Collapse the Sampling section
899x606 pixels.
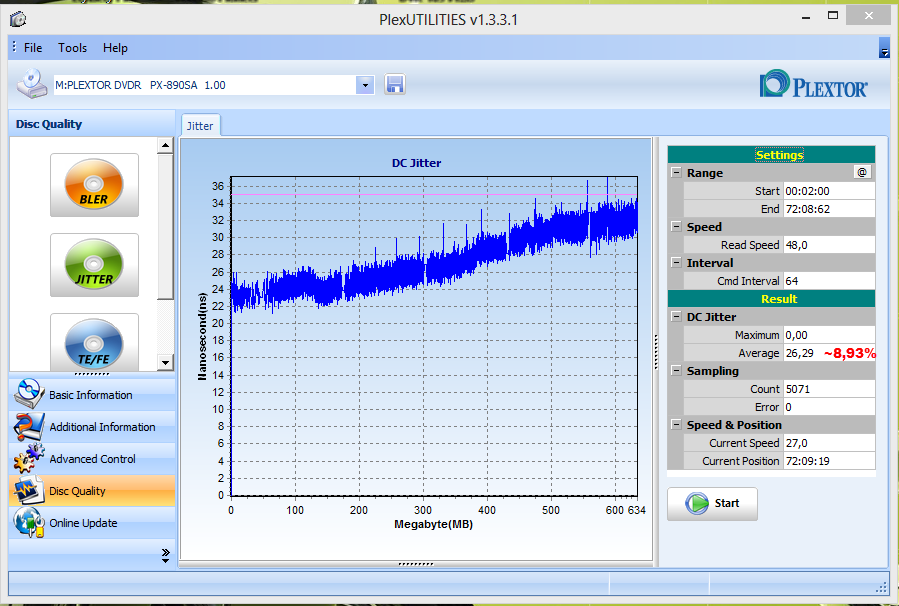coord(677,370)
